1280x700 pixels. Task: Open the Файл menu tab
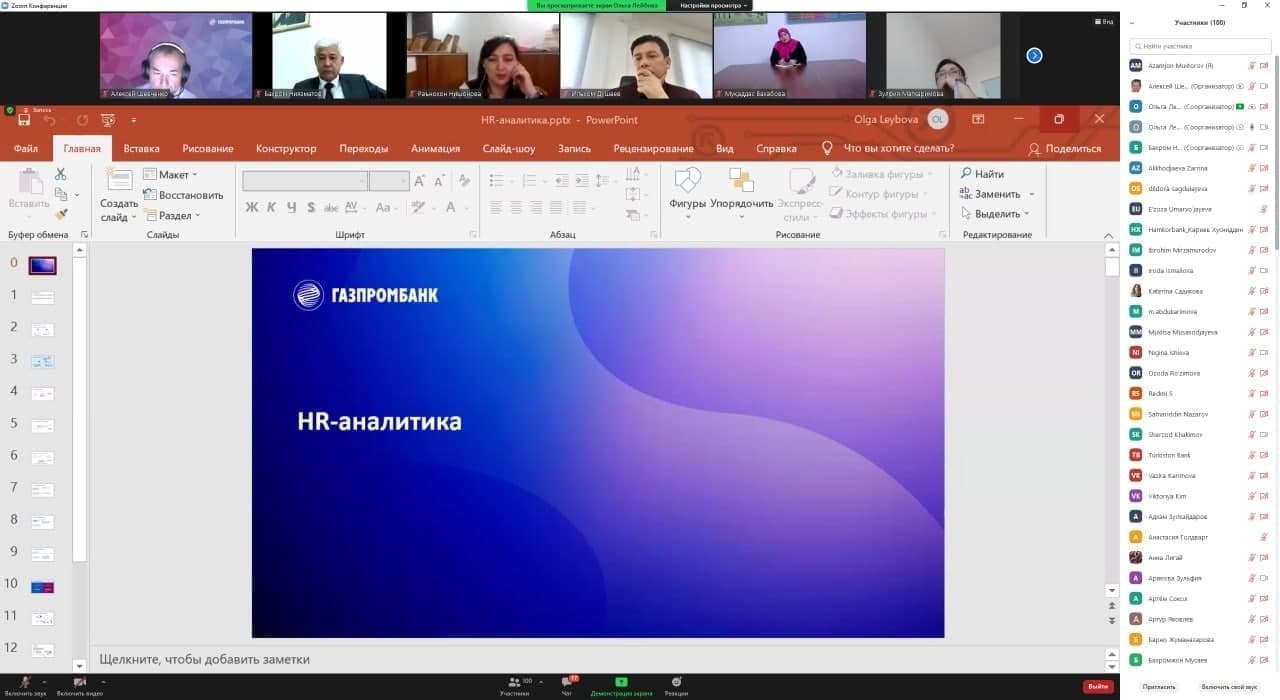click(x=26, y=149)
